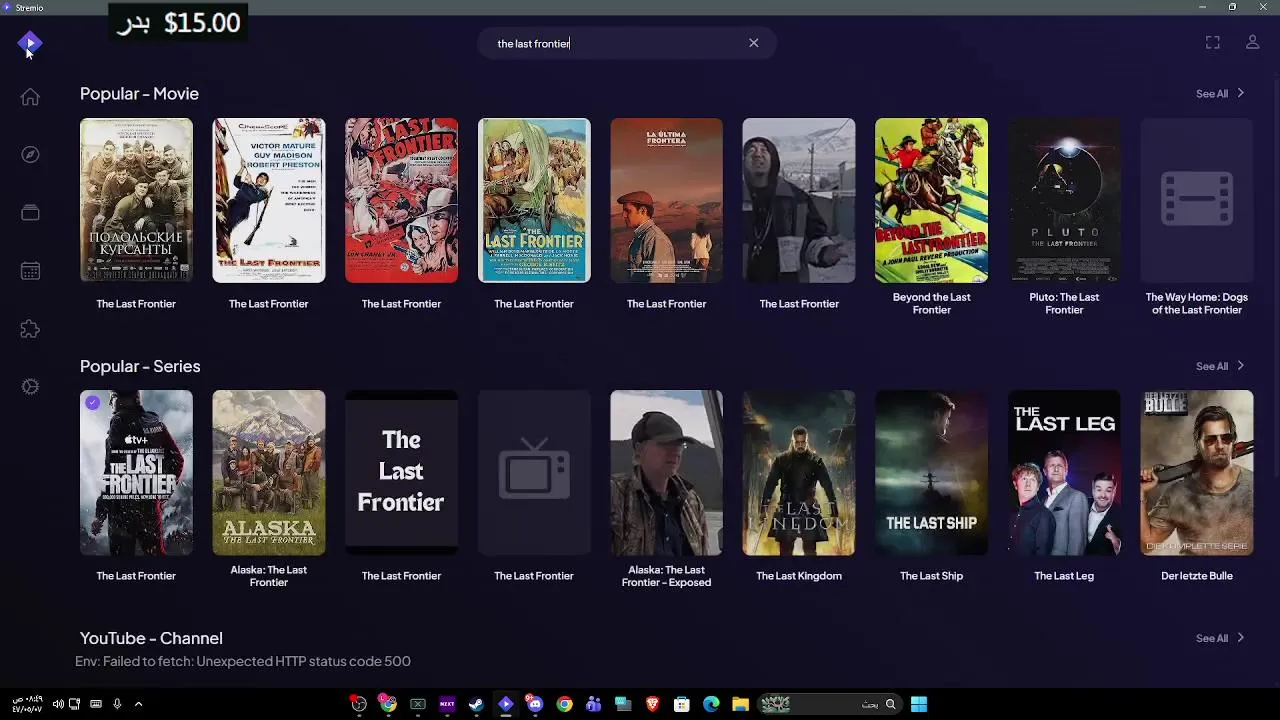Screen dimensions: 1280x720
Task: Expand Popular - Series with the chevron arrow
Action: pyautogui.click(x=1241, y=366)
